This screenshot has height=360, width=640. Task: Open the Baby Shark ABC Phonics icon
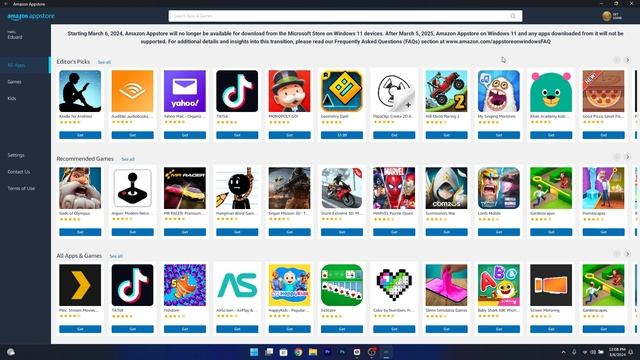click(499, 285)
